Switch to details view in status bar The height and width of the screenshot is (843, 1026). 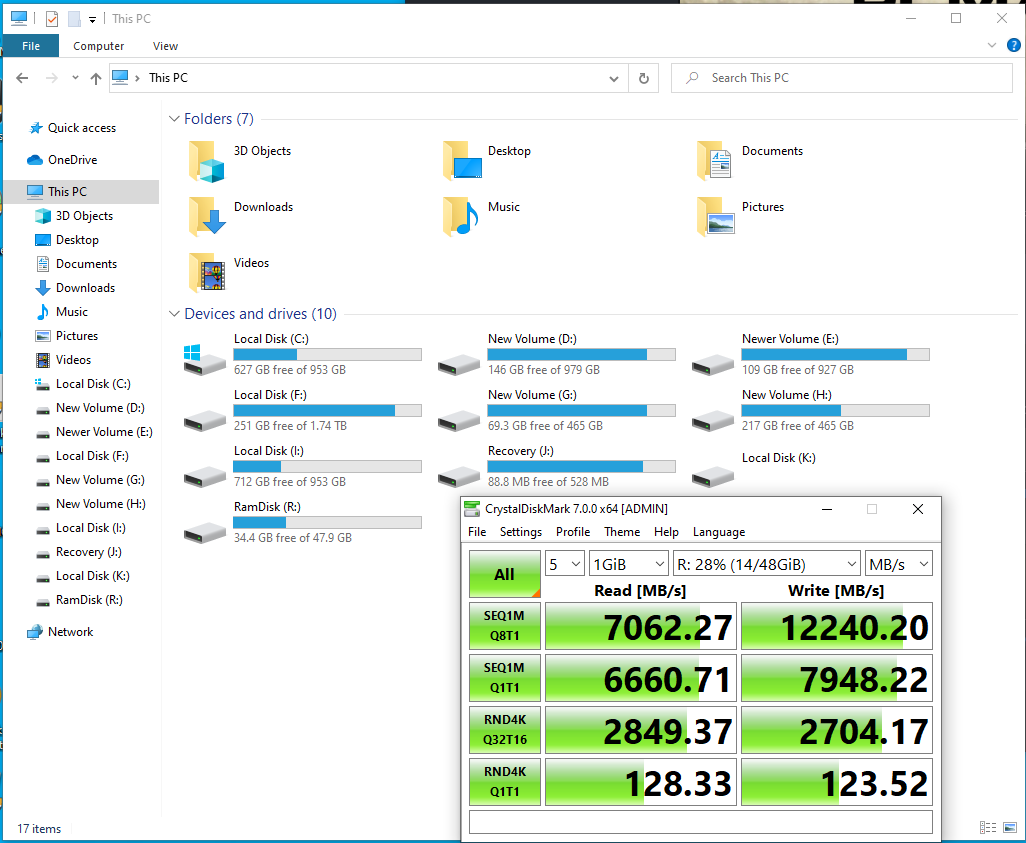coord(988,828)
